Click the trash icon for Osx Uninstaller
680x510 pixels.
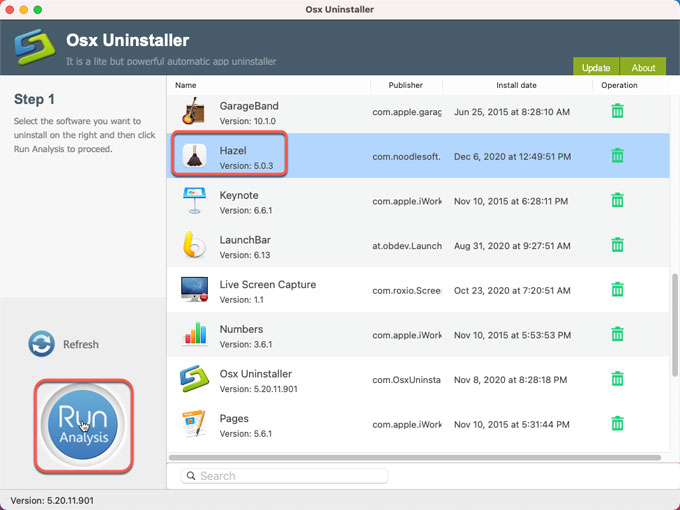(617, 379)
